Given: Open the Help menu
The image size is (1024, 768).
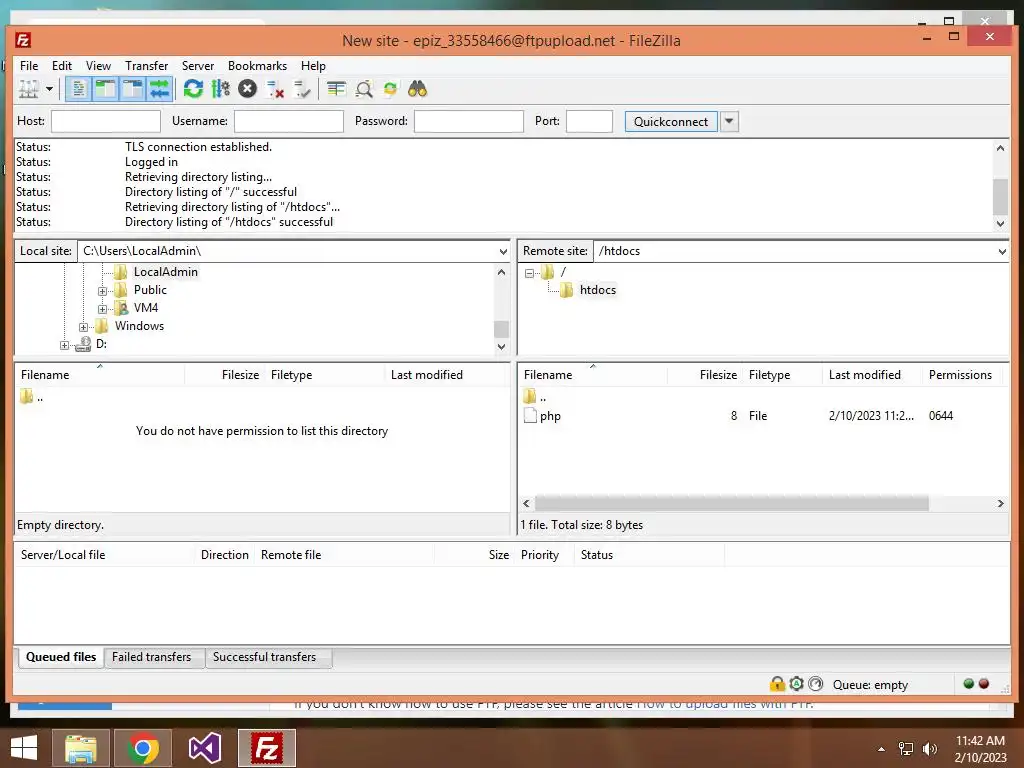Looking at the screenshot, I should pos(313,66).
